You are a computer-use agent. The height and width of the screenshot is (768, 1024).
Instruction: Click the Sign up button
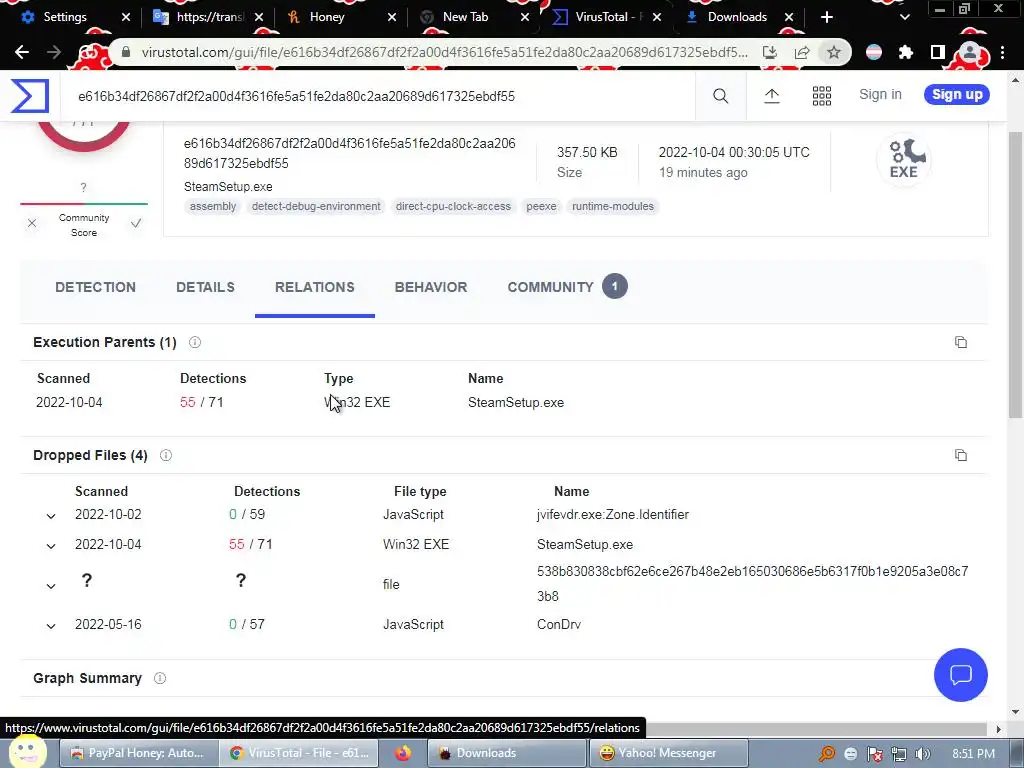pos(957,95)
